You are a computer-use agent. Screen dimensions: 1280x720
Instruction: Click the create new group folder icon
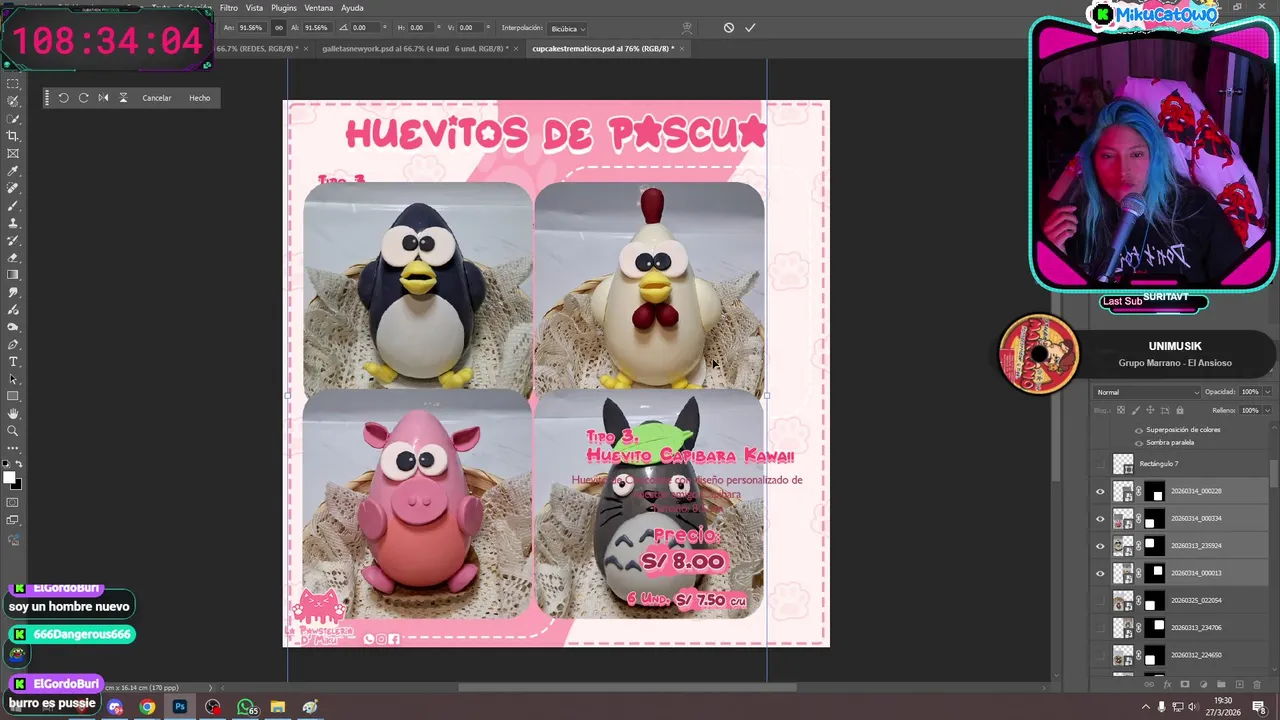click(x=1221, y=684)
